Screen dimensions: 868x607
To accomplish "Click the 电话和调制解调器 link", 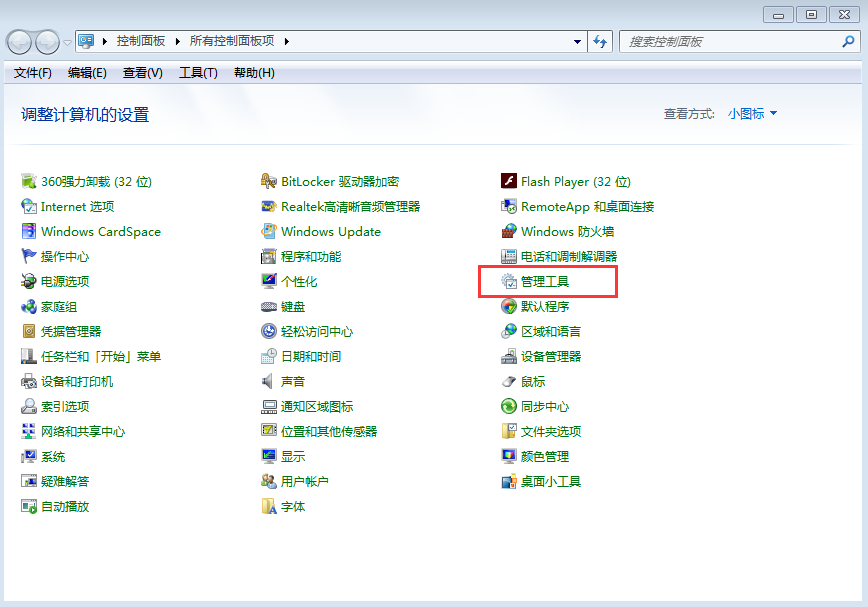I will (569, 257).
